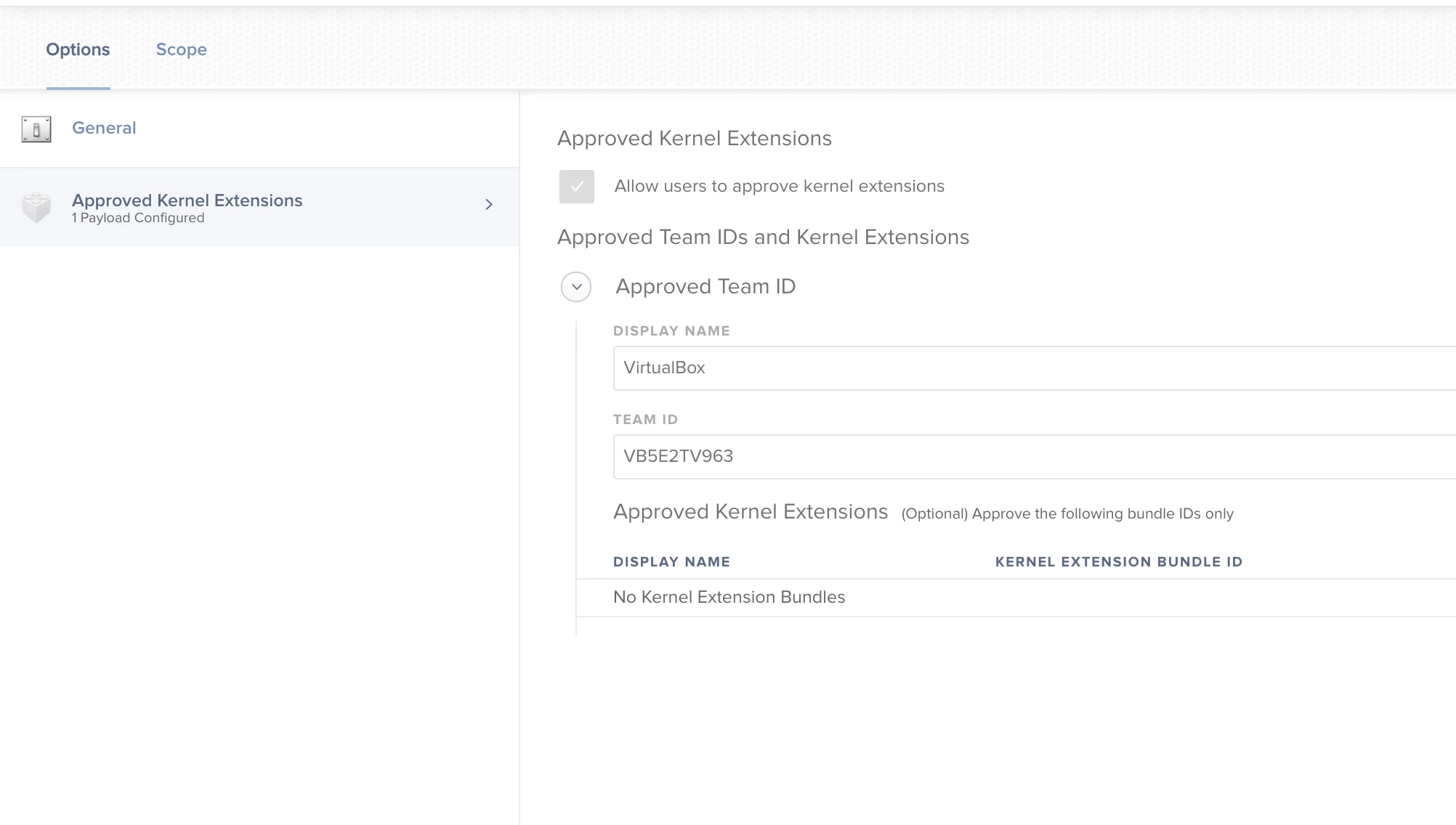
Task: Click the 'Allow users to approve' label
Action: [779, 187]
